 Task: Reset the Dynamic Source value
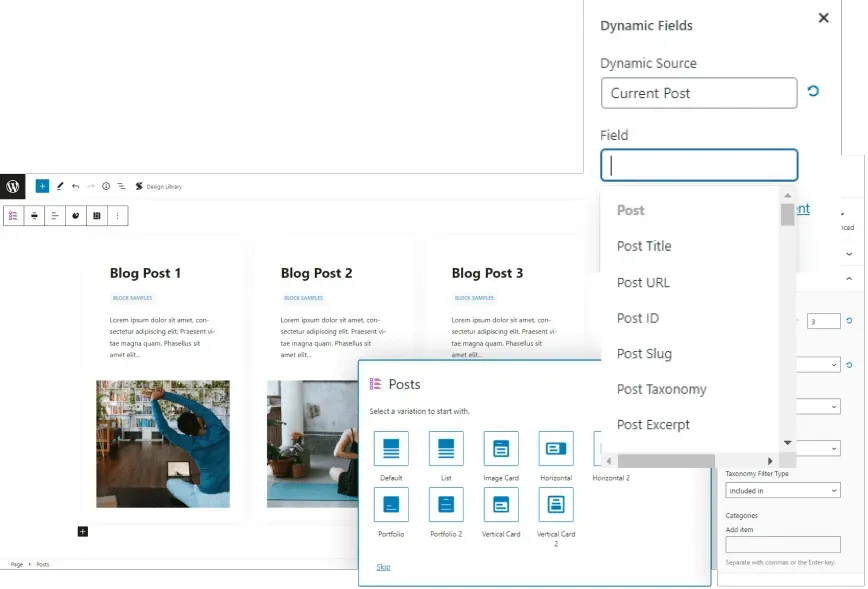813,91
